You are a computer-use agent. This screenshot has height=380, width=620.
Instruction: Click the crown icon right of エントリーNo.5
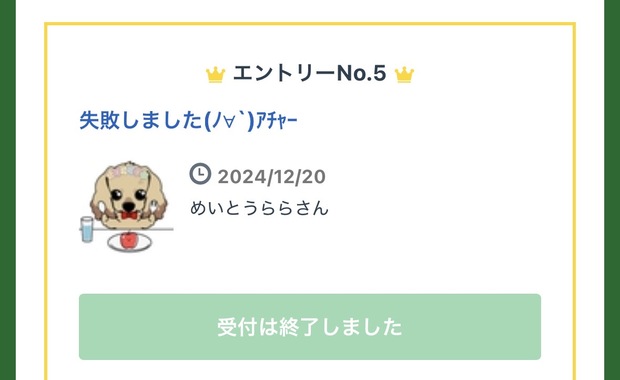pyautogui.click(x=405, y=75)
